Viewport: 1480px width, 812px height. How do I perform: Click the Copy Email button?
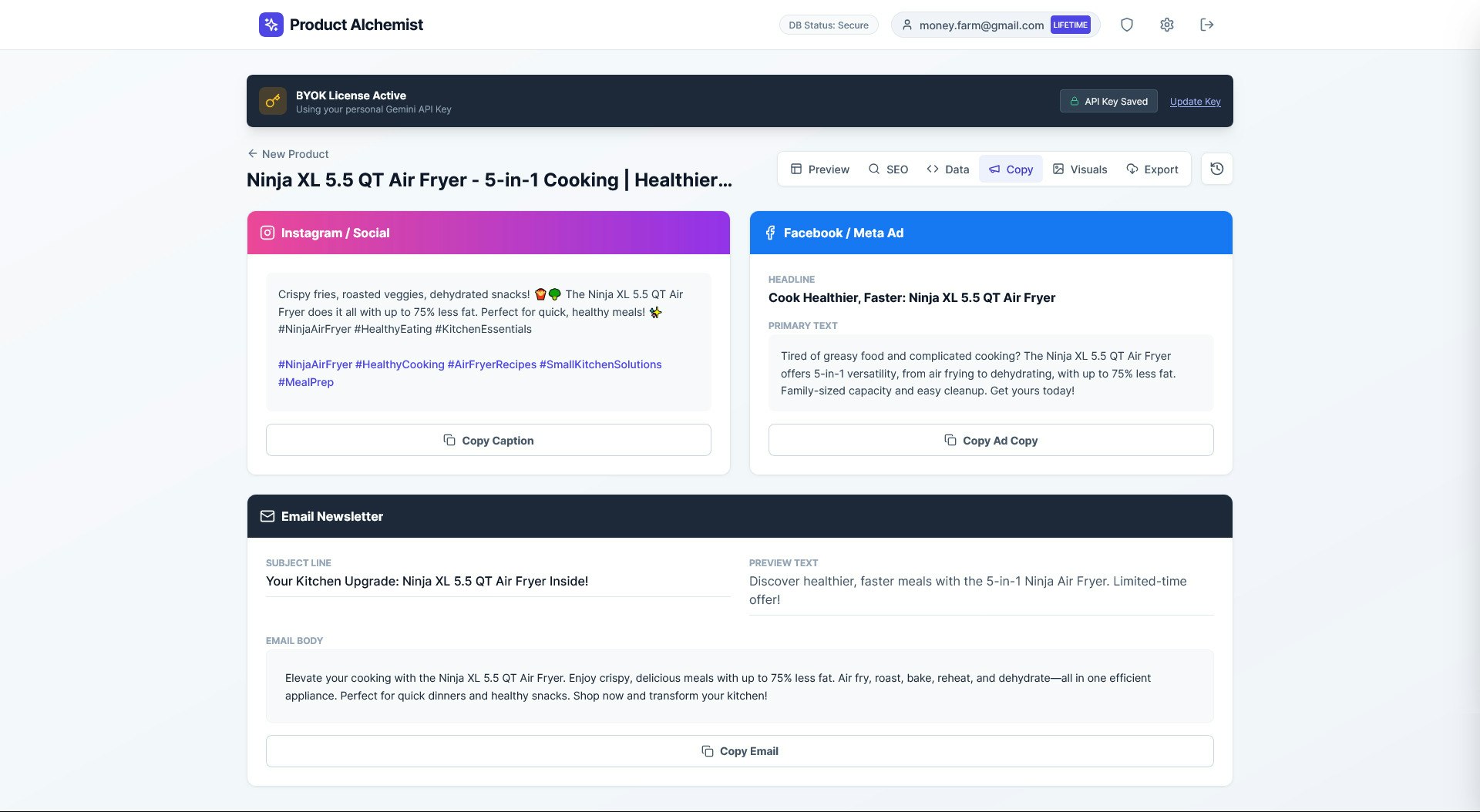point(740,751)
